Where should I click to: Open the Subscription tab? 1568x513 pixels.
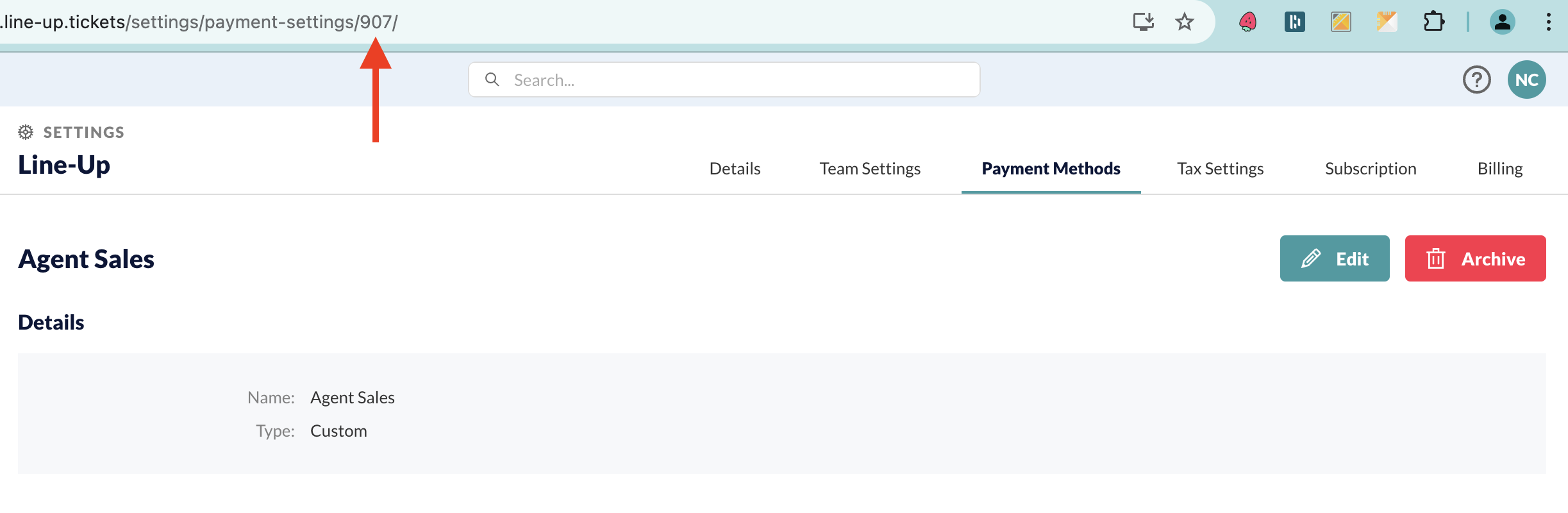pos(1371,169)
